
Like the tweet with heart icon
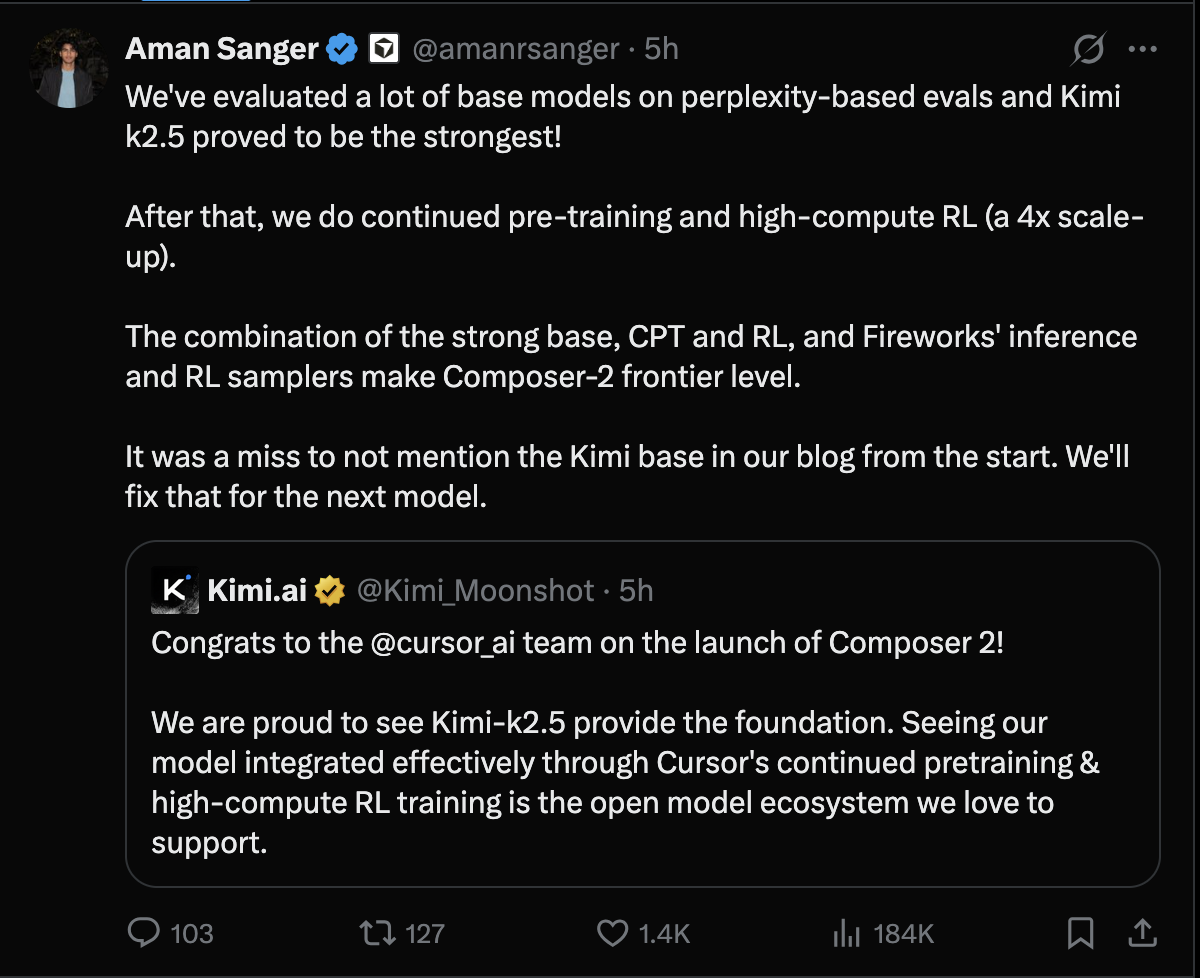click(x=612, y=933)
